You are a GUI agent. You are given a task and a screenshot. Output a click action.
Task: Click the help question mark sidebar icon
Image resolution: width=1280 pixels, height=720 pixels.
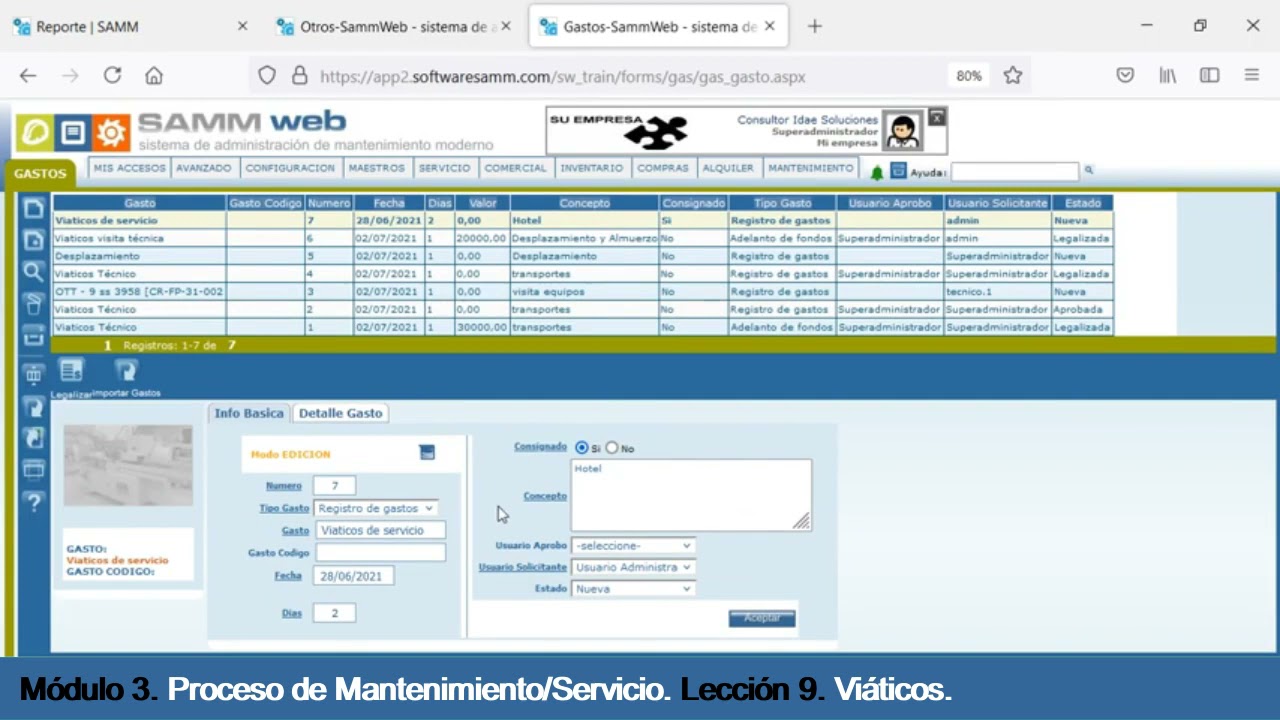click(33, 502)
